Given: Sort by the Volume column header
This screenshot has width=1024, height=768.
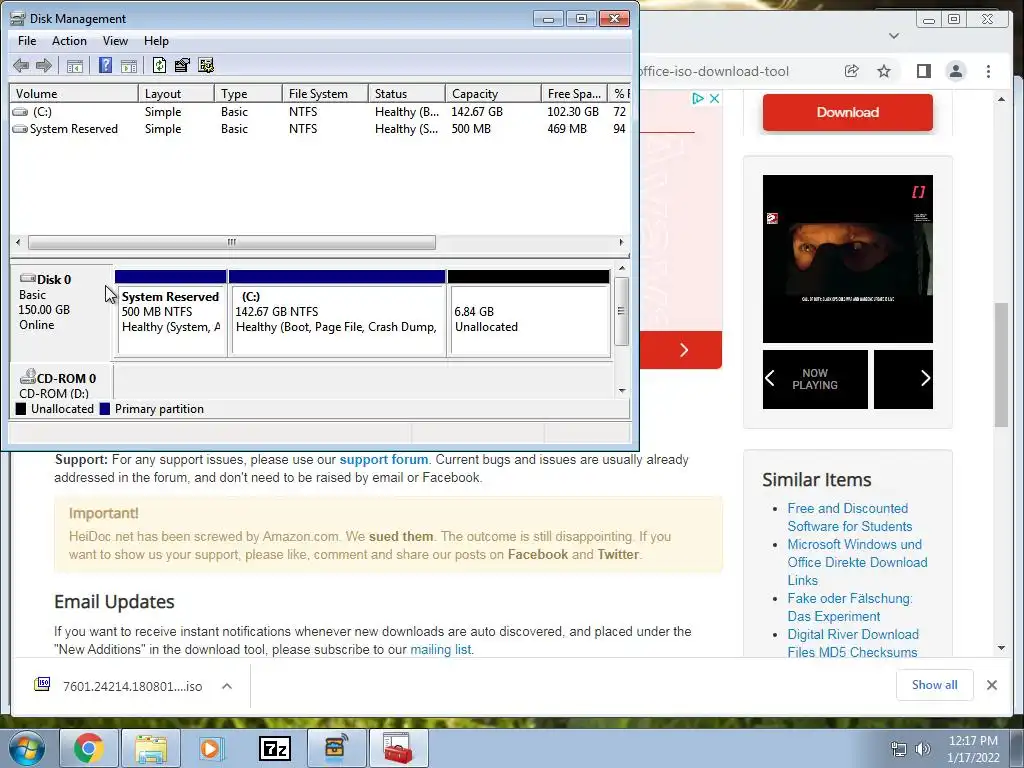Looking at the screenshot, I should pyautogui.click(x=73, y=93).
